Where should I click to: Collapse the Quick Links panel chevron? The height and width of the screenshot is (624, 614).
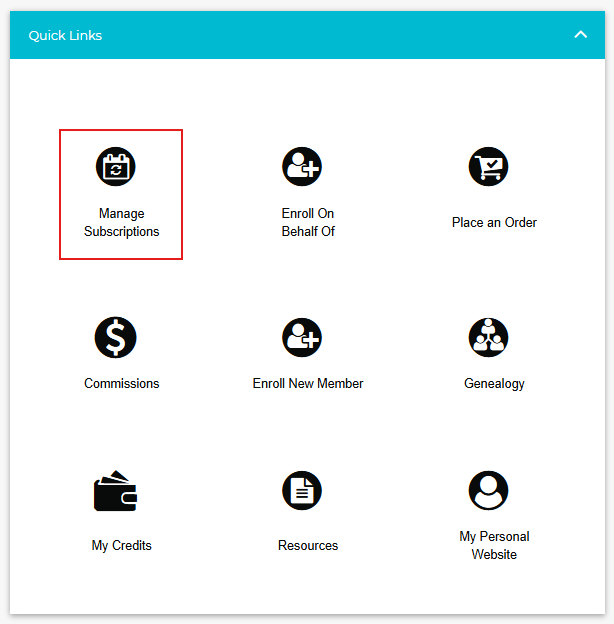(581, 35)
